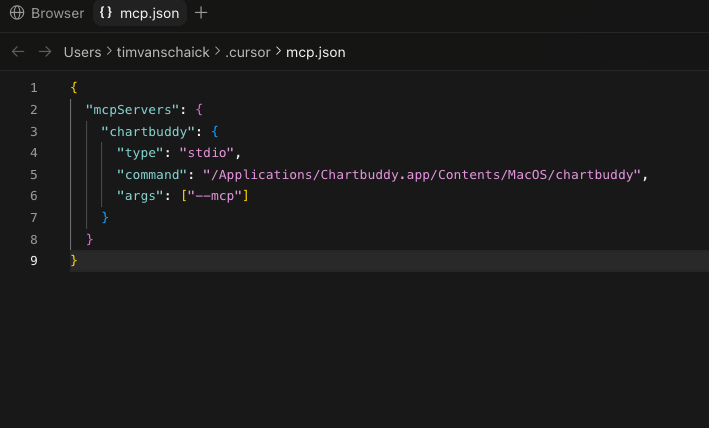Click the purple opening brace after mcpServers
Image resolution: width=709 pixels, height=428 pixels.
(x=199, y=109)
